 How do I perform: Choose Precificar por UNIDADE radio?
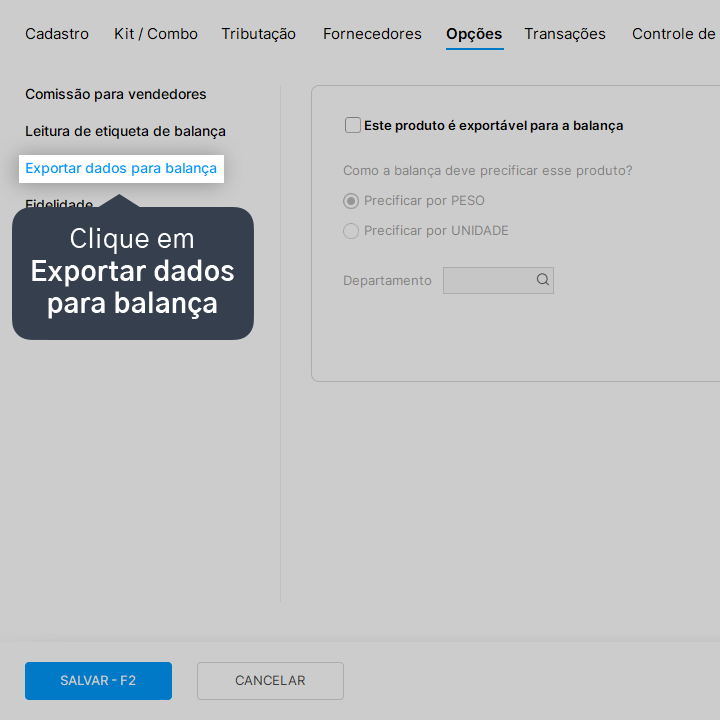351,231
